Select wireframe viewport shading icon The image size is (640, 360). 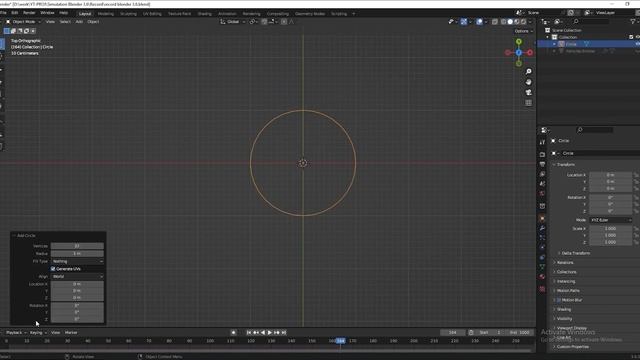click(x=503, y=22)
